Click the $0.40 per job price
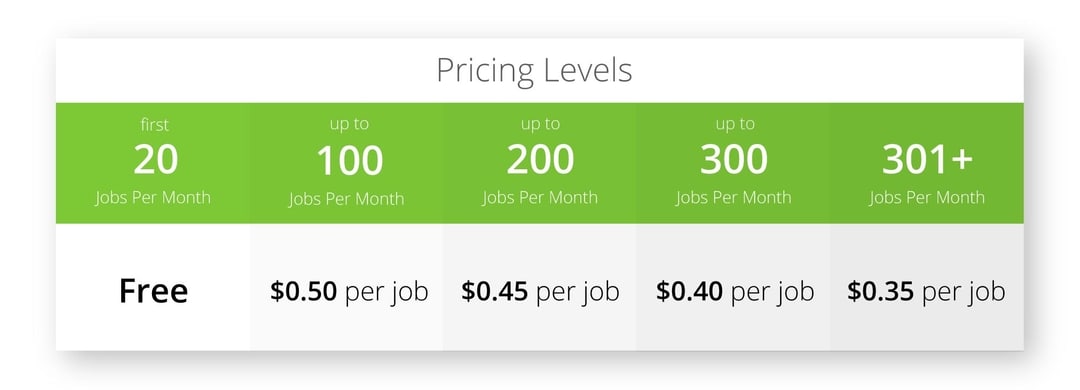This screenshot has width=1080, height=390. click(734, 292)
